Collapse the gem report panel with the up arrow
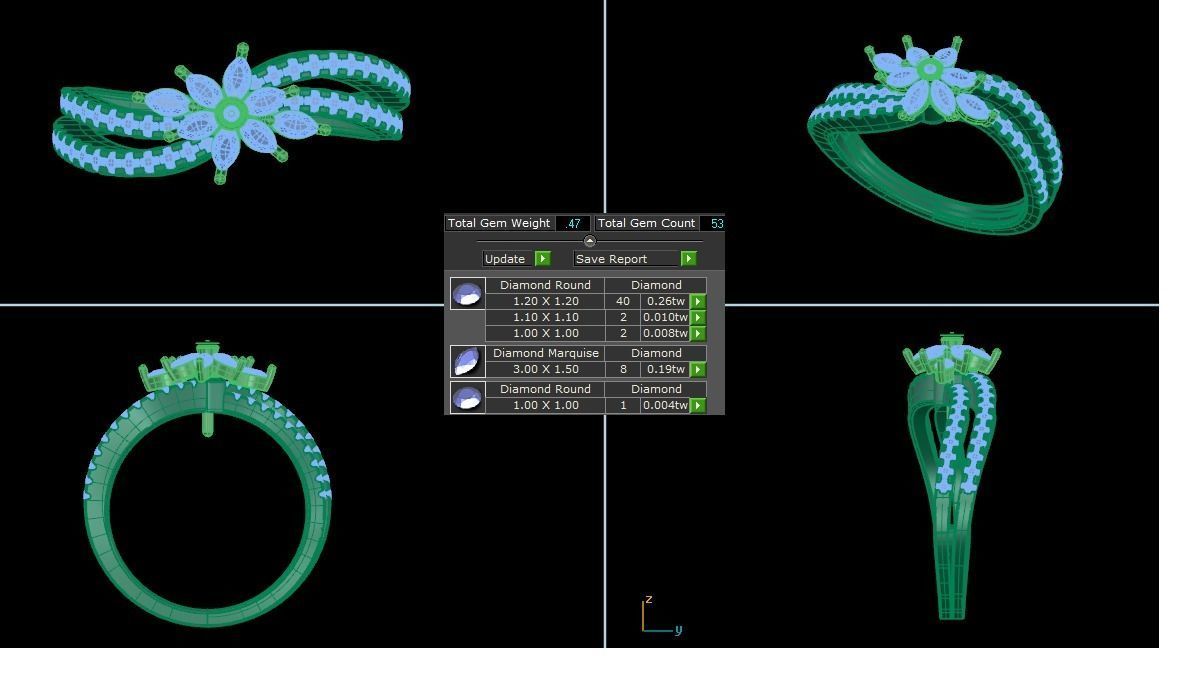The width and height of the screenshot is (1180, 682). tap(589, 241)
